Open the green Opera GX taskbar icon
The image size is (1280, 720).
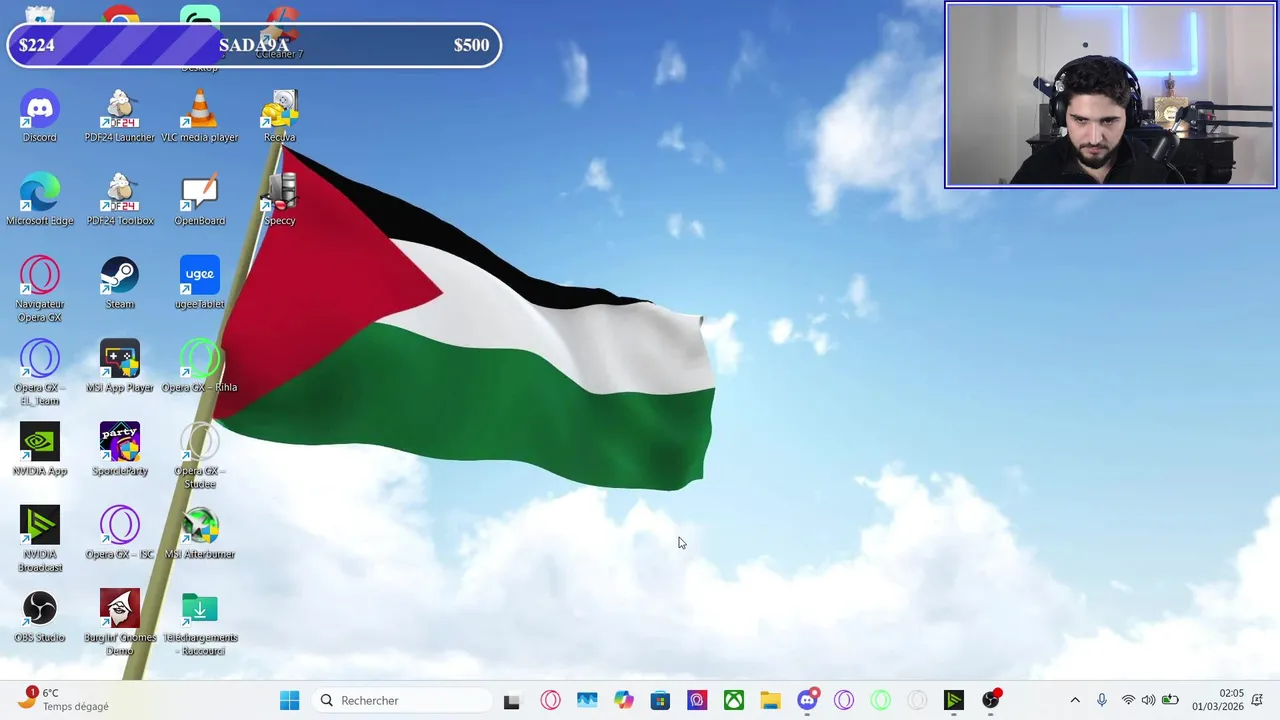(x=880, y=700)
